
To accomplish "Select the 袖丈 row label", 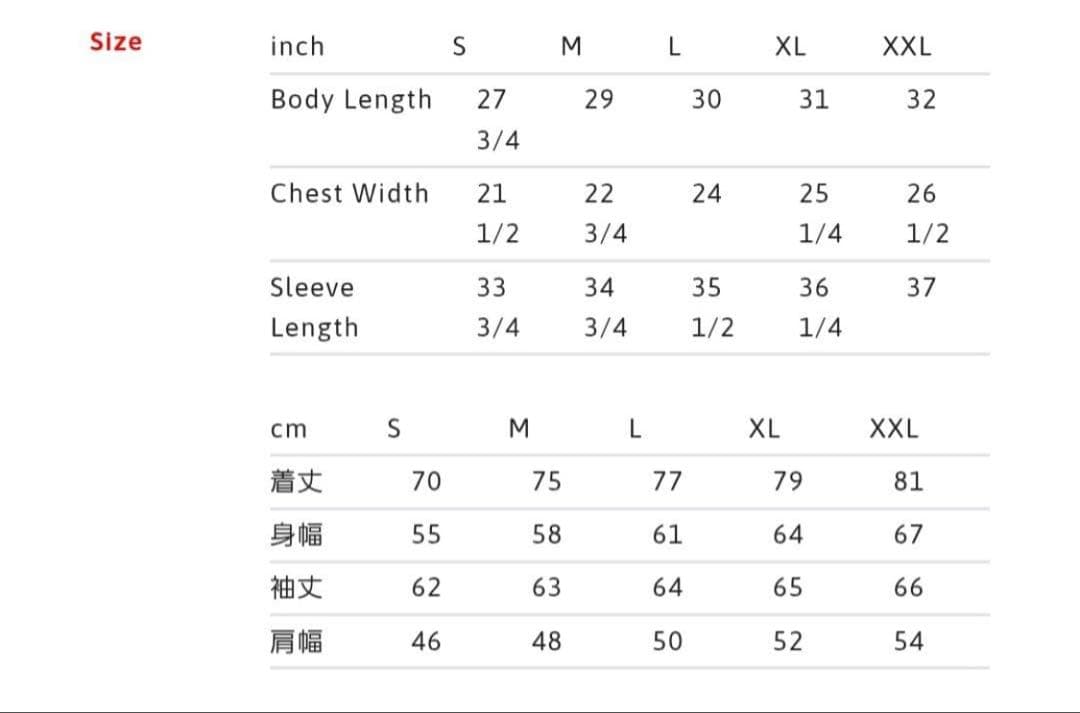I will click(296, 588).
